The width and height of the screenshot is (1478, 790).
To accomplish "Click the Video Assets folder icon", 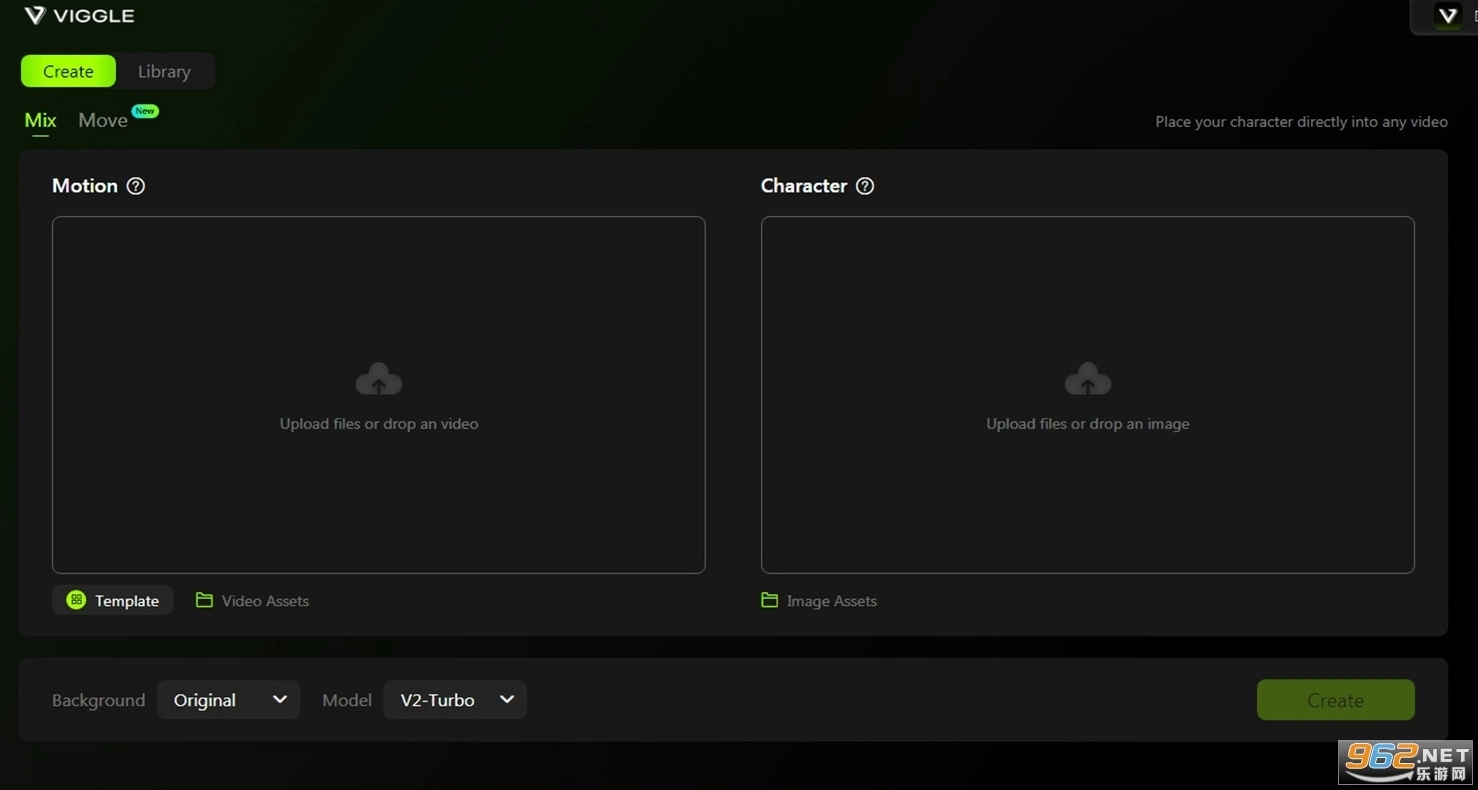I will (x=204, y=600).
